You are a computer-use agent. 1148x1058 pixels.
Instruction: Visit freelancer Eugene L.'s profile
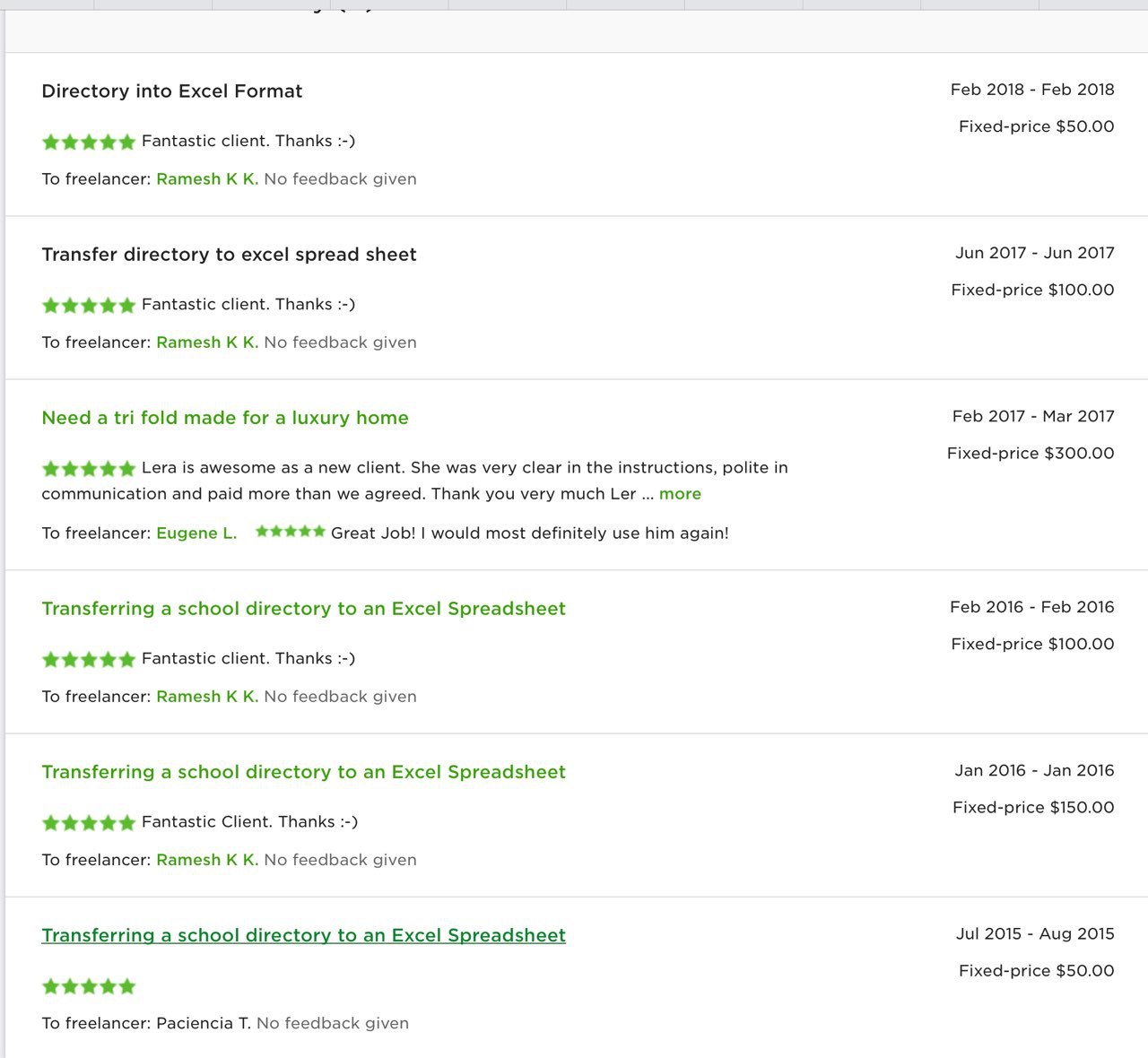tap(196, 533)
